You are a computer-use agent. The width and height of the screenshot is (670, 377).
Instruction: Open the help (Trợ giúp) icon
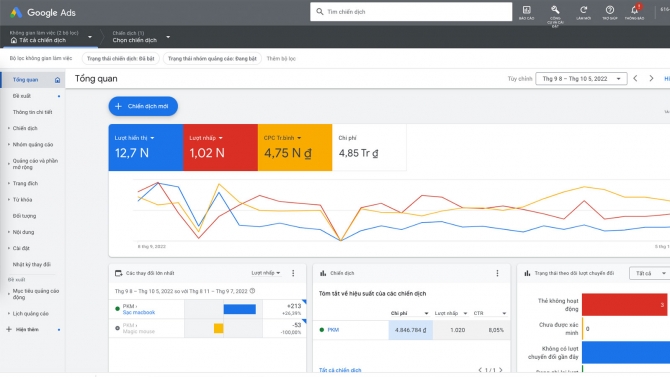point(610,9)
